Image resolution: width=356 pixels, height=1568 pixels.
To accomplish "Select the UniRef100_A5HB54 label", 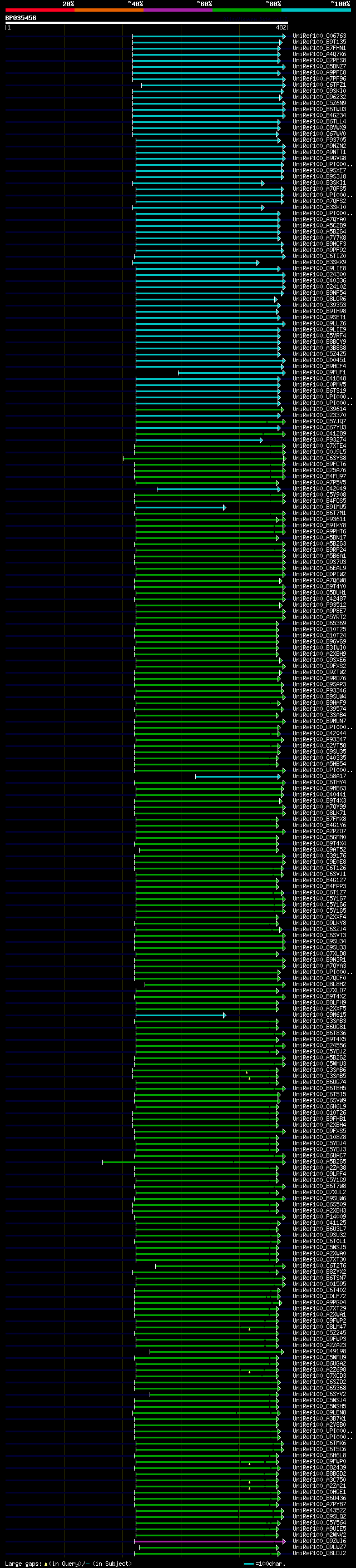I will (319, 764).
